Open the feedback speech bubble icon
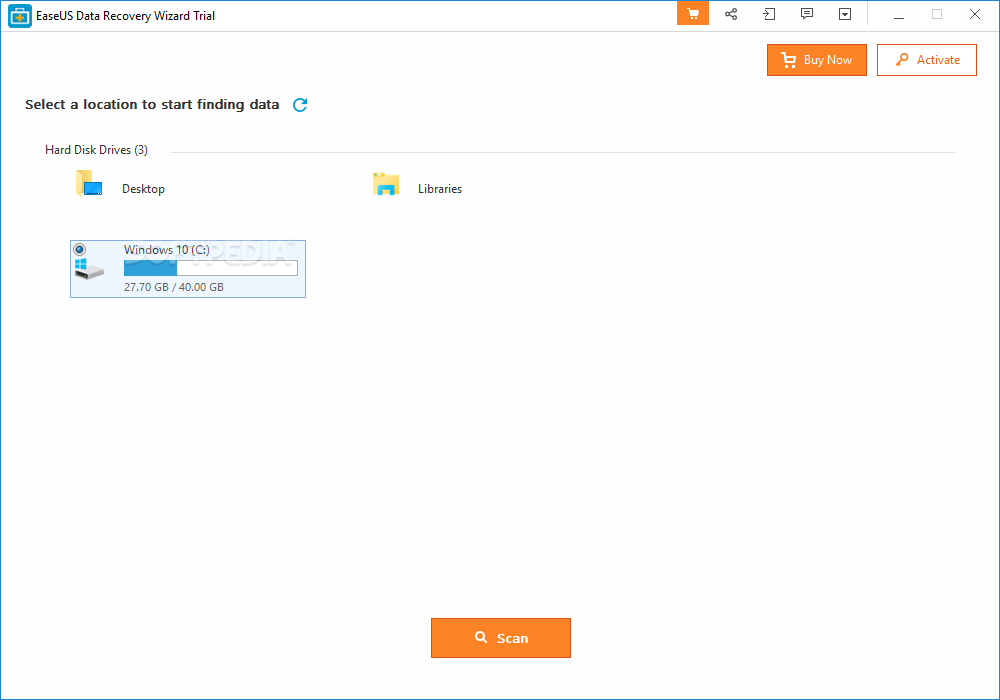Image resolution: width=1000 pixels, height=700 pixels. (x=807, y=14)
